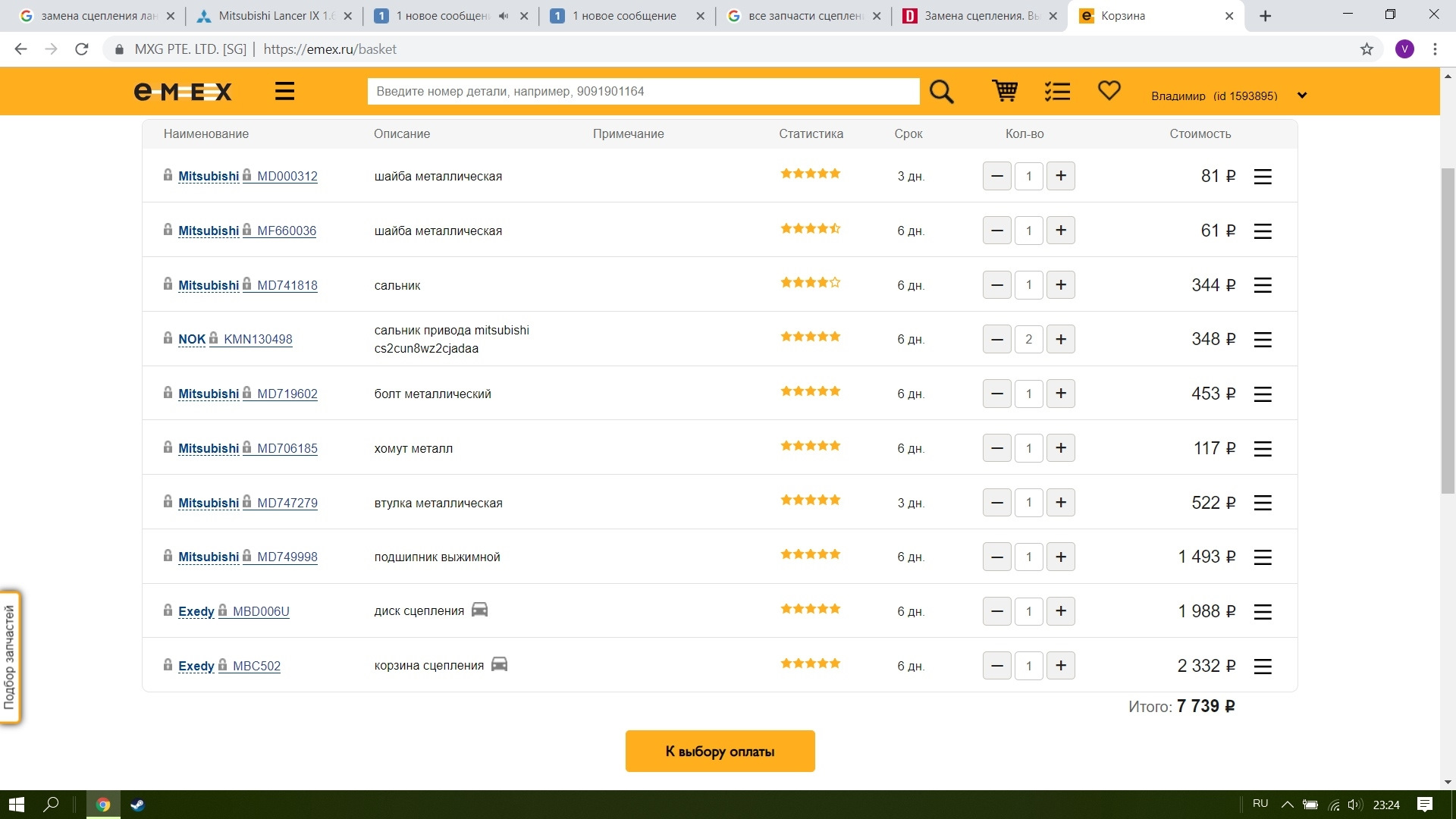The image size is (1456, 819).
Task: Click К выбору оплаты button
Action: click(720, 751)
